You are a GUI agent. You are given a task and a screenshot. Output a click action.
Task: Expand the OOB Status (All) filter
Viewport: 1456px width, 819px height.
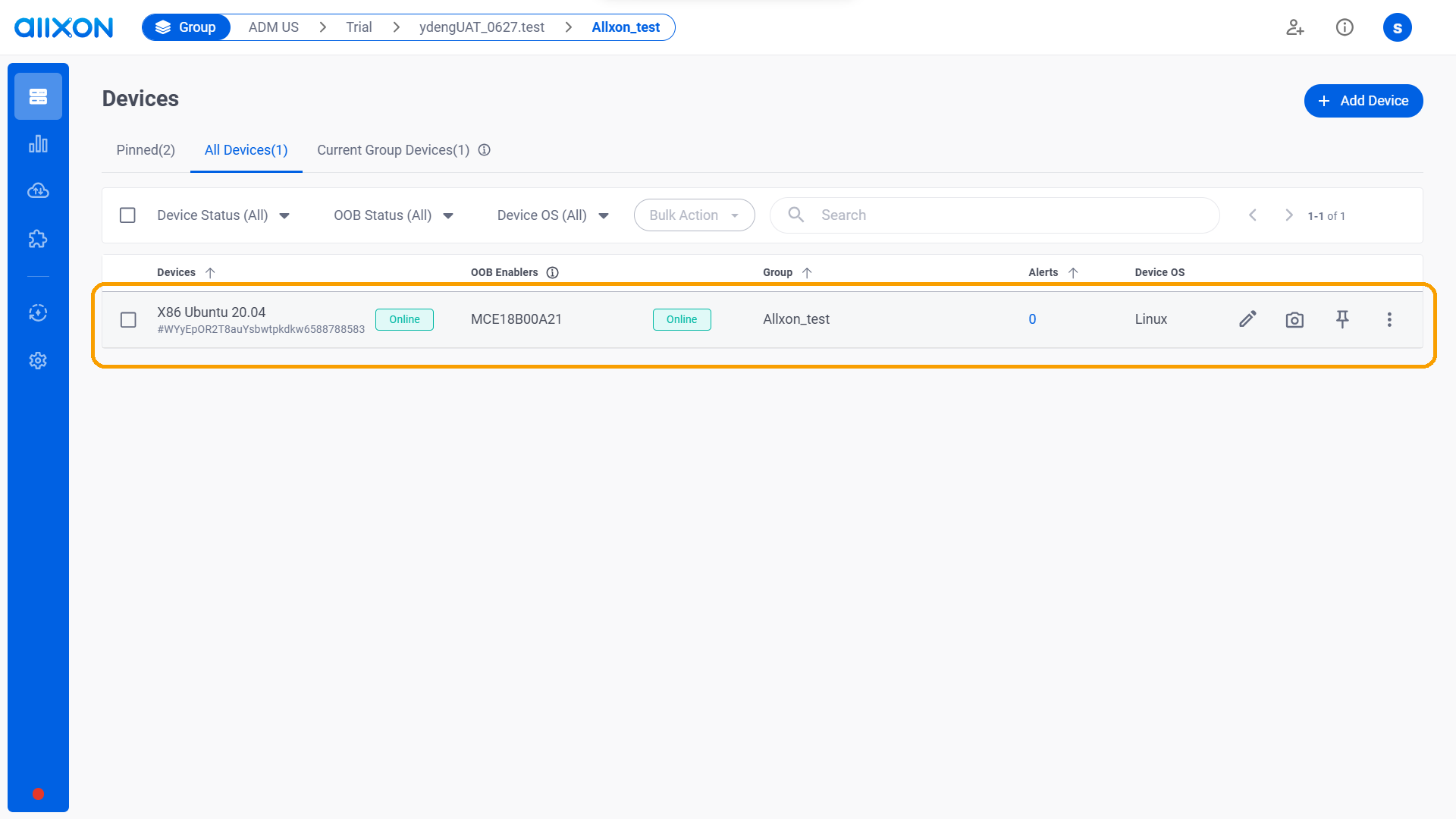pos(393,215)
